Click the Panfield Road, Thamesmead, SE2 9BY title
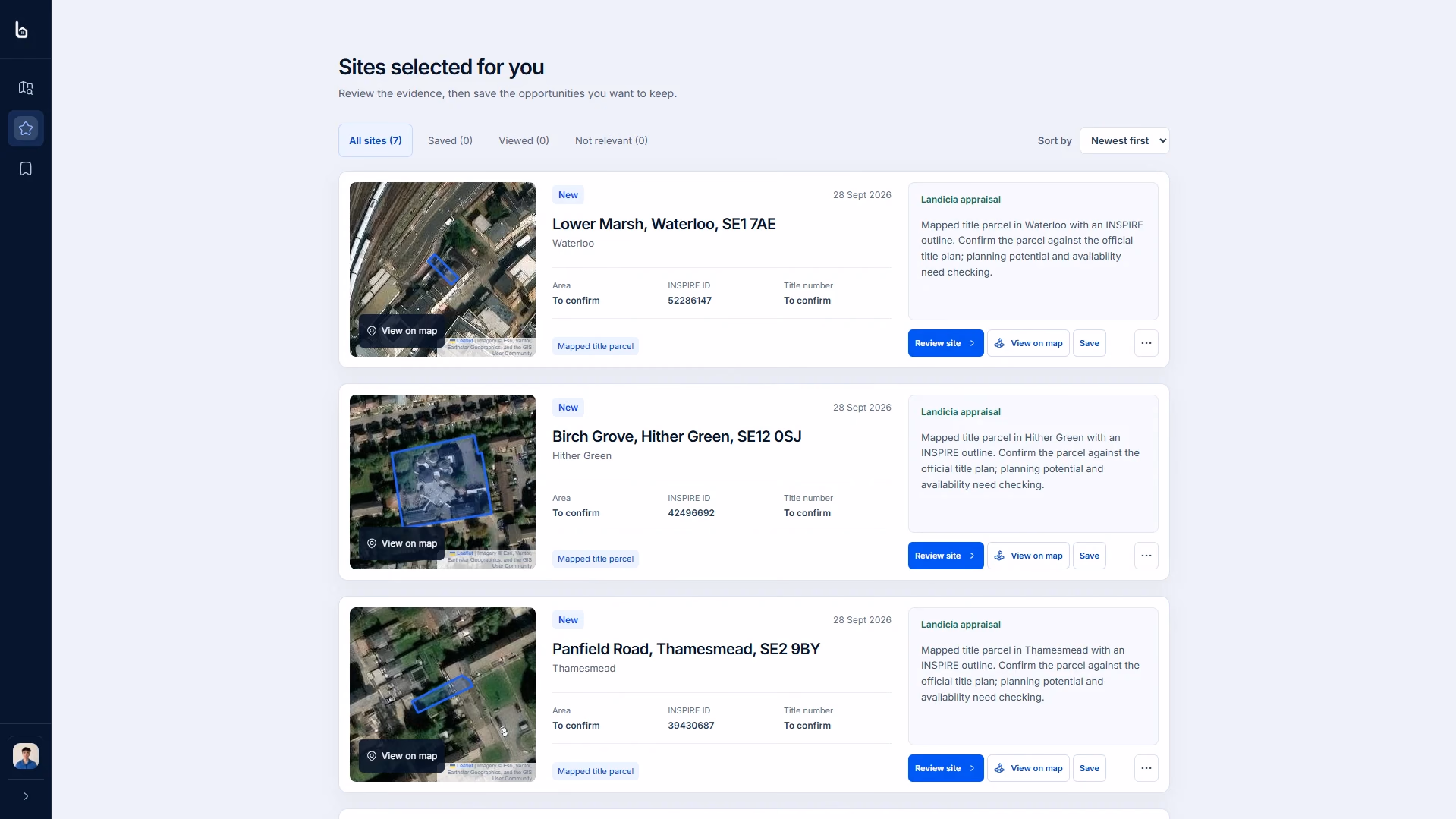Image resolution: width=1456 pixels, height=819 pixels. (686, 649)
